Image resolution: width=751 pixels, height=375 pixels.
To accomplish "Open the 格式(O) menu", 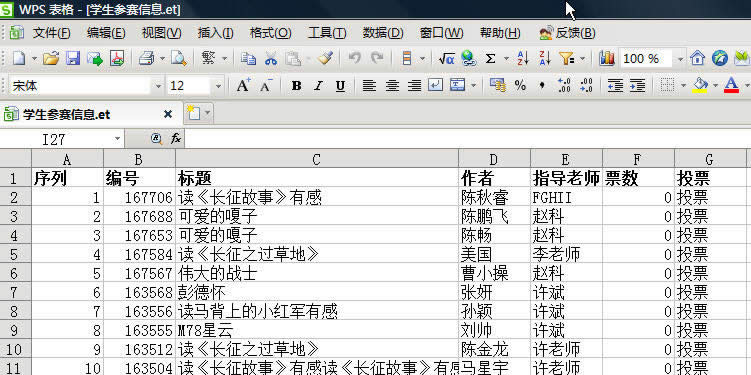I will tap(271, 33).
